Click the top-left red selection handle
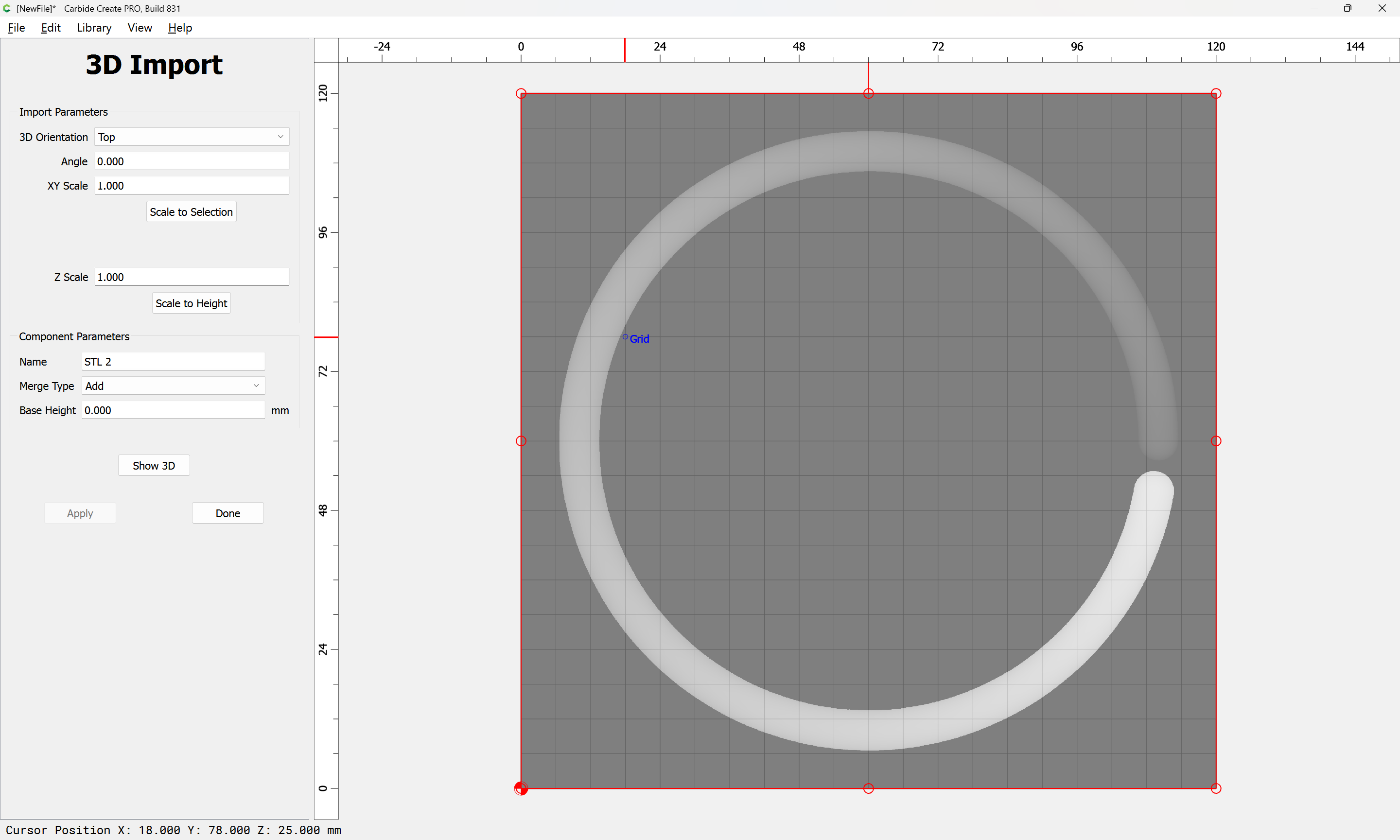This screenshot has width=1400, height=840. coord(521,93)
